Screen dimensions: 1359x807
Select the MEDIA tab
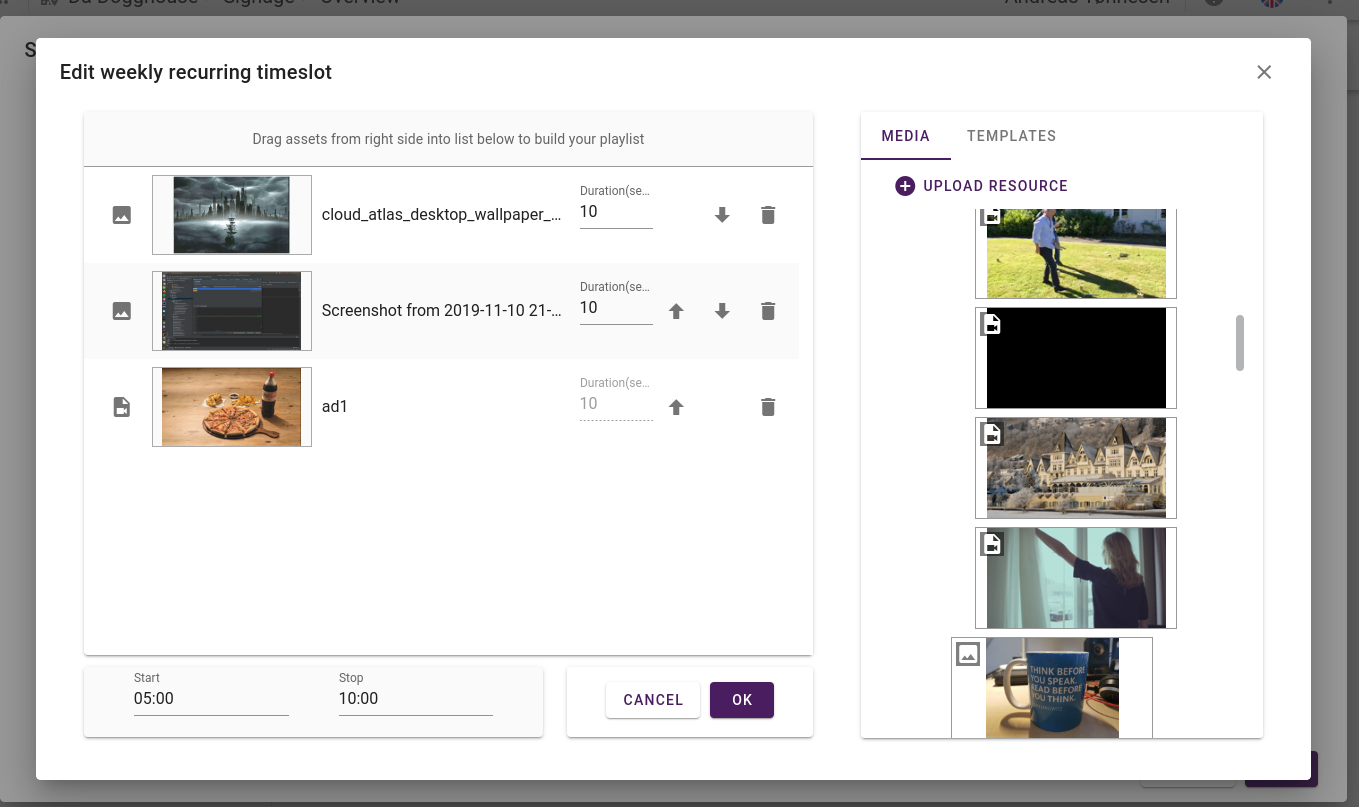click(x=905, y=135)
